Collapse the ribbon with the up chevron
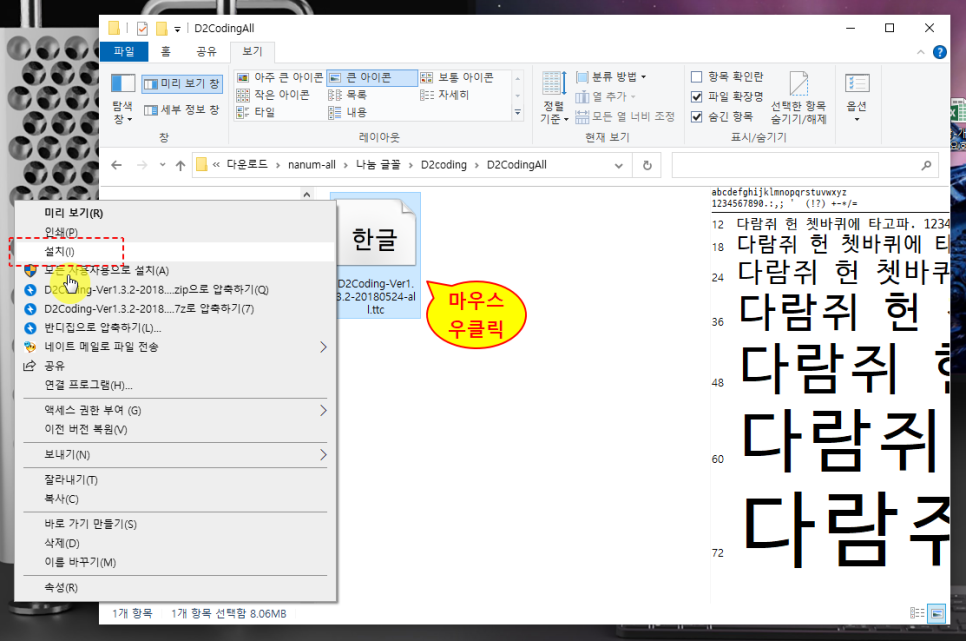The image size is (966, 641). click(920, 52)
